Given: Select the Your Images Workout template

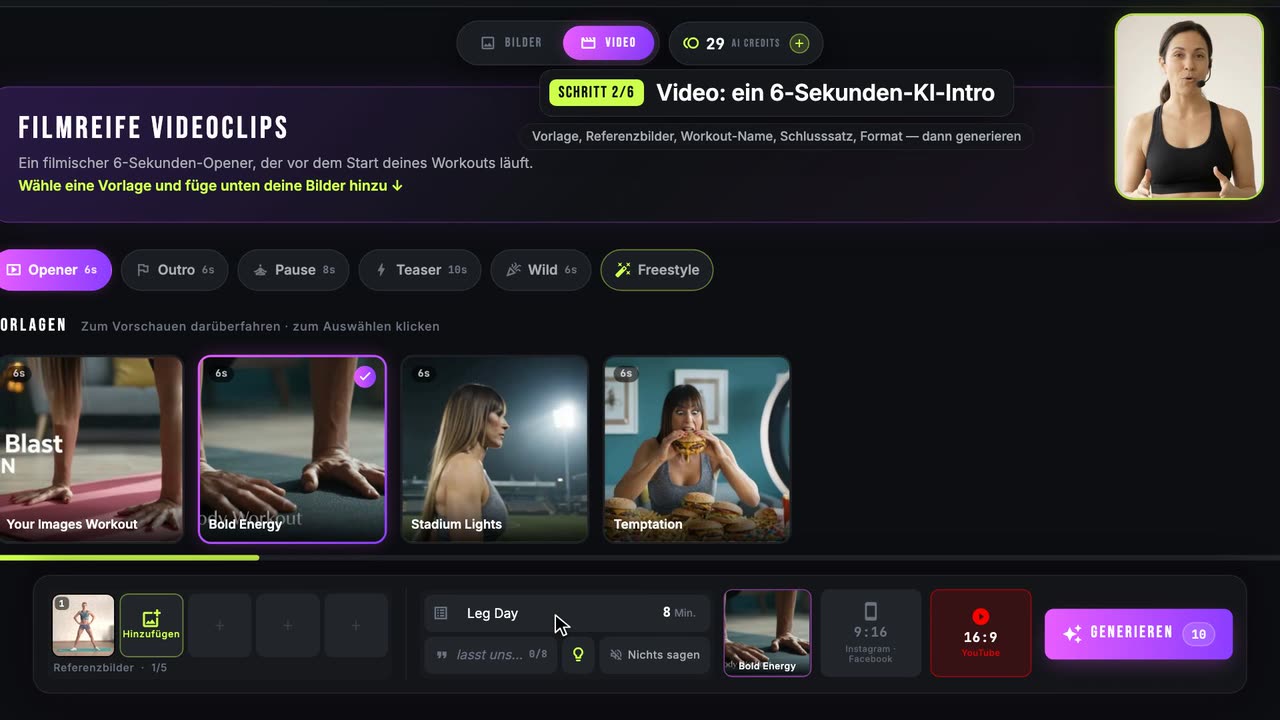Looking at the screenshot, I should pyautogui.click(x=91, y=449).
